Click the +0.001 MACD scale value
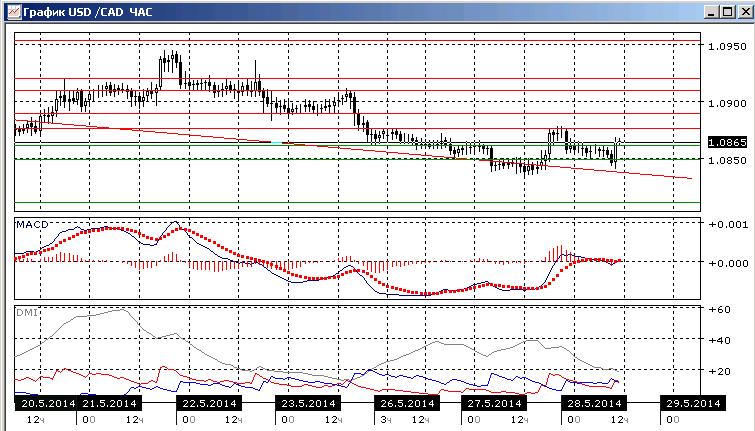The width and height of the screenshot is (755, 431). click(729, 224)
